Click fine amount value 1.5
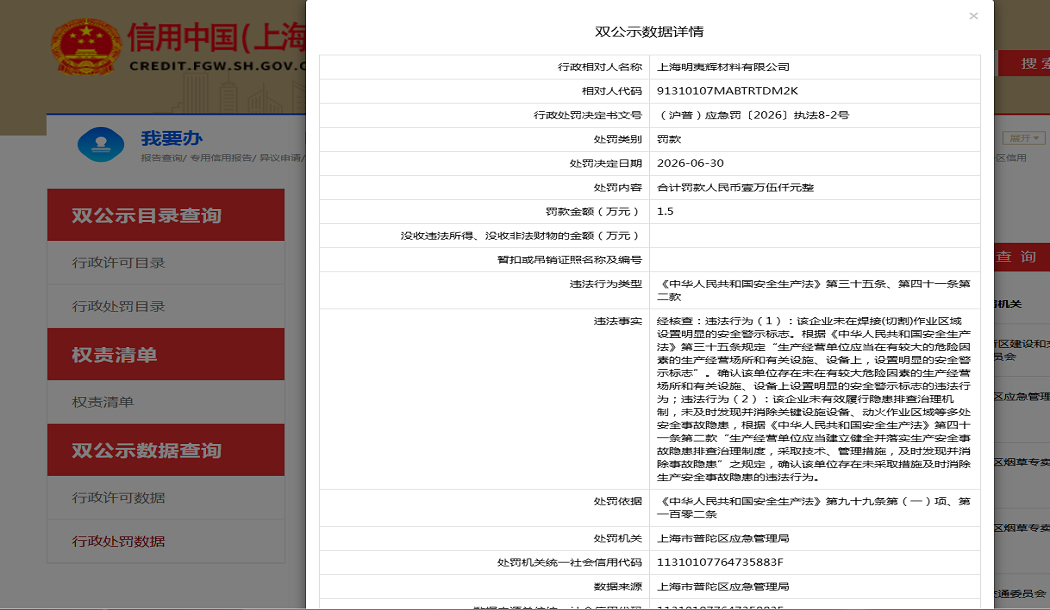This screenshot has height=610, width=1050. (665, 212)
